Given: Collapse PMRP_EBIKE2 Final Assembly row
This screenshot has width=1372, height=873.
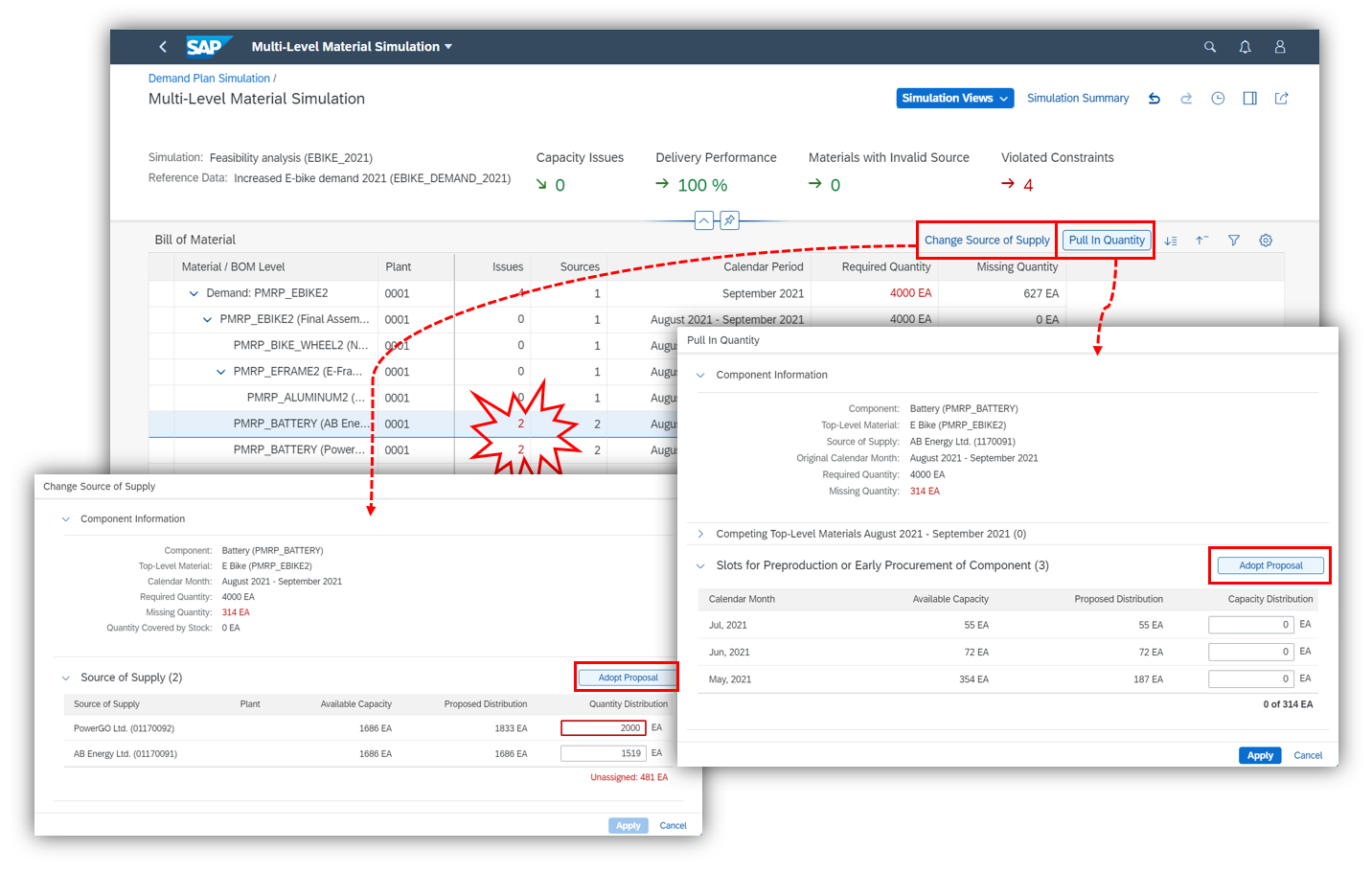Looking at the screenshot, I should coord(207,319).
